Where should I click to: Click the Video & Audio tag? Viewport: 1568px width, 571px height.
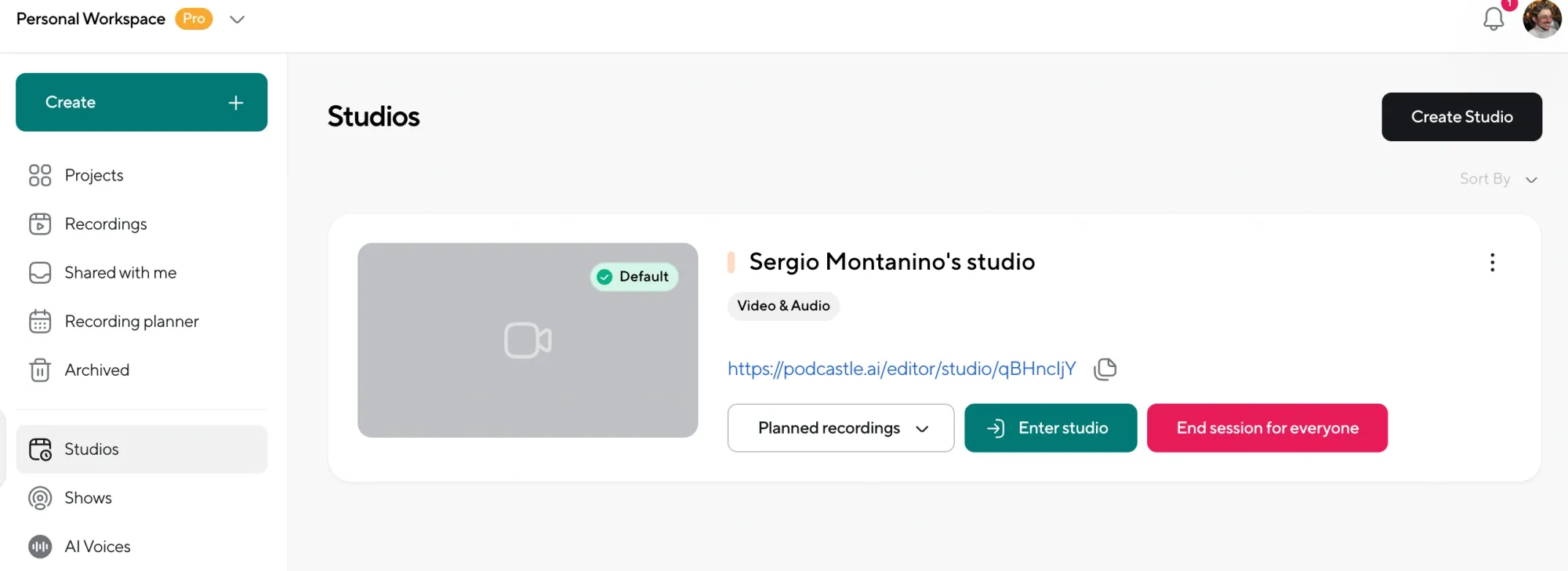783,306
